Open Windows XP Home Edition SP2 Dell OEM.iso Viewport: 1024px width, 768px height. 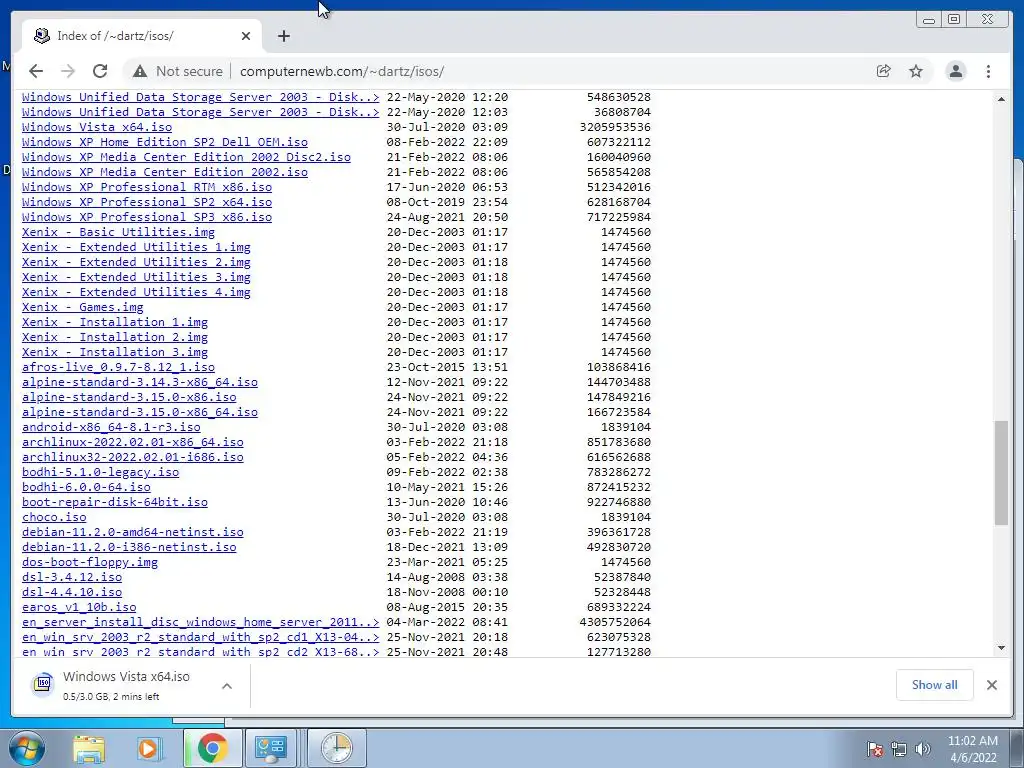coord(165,142)
